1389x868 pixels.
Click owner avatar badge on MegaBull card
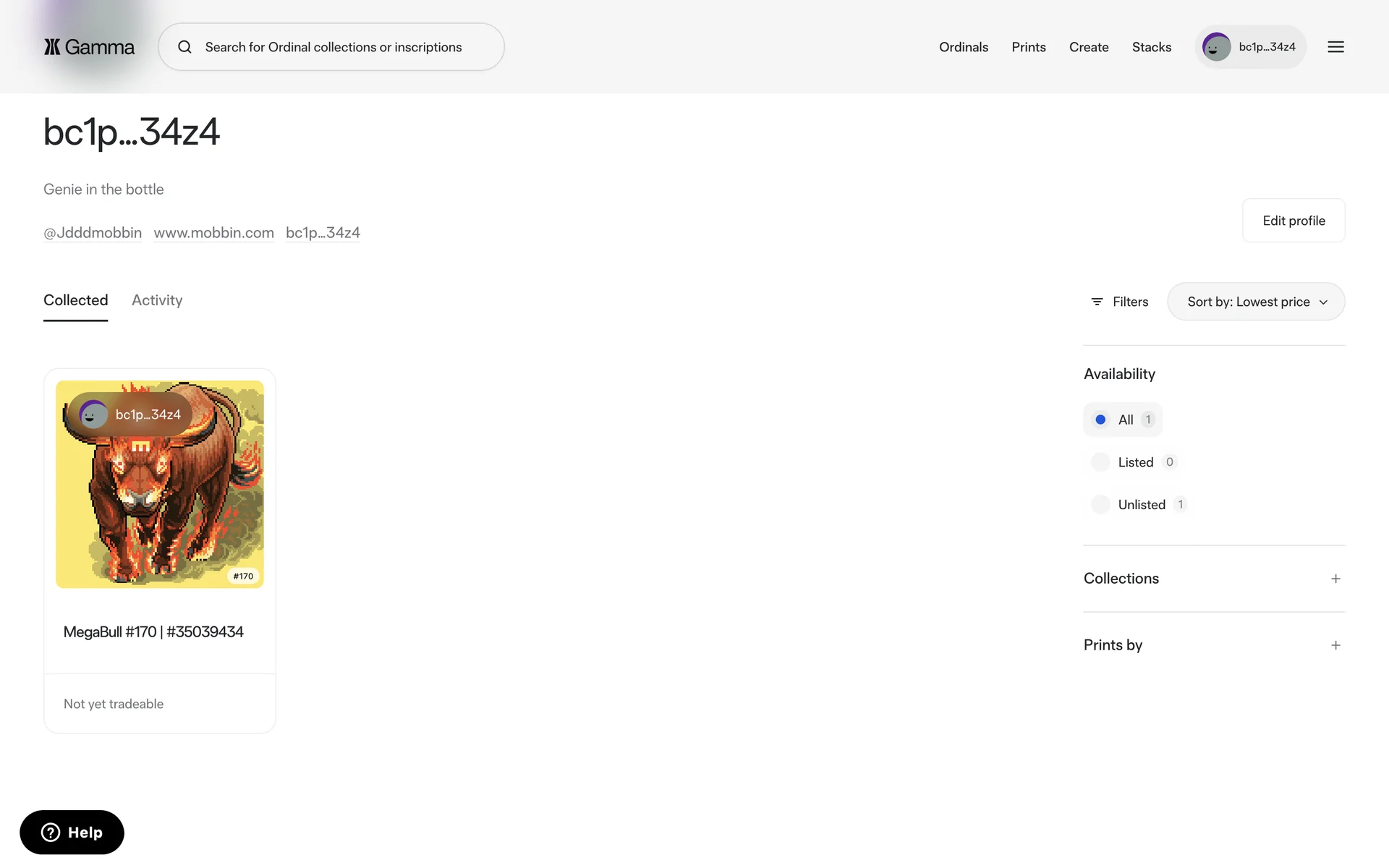click(x=93, y=414)
